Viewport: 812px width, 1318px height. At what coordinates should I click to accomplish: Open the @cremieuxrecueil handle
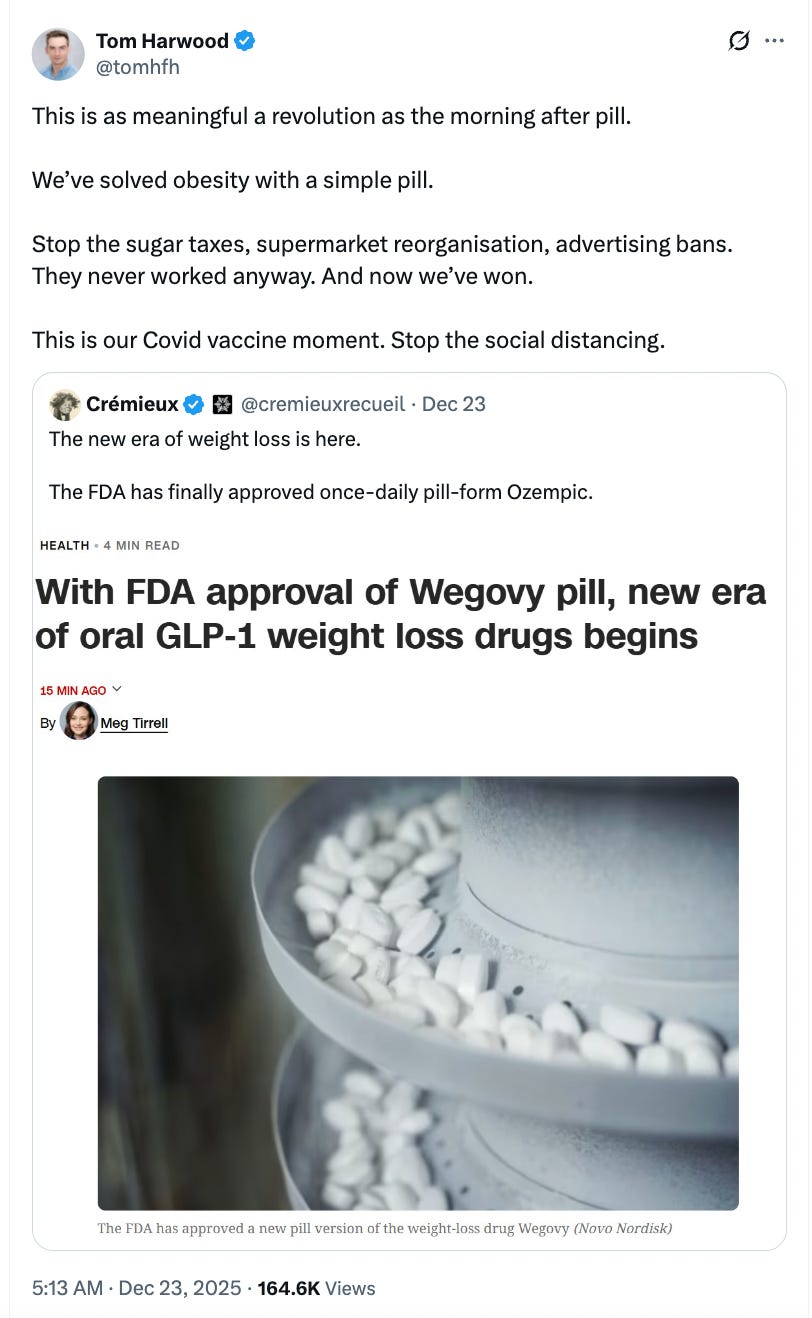click(324, 404)
